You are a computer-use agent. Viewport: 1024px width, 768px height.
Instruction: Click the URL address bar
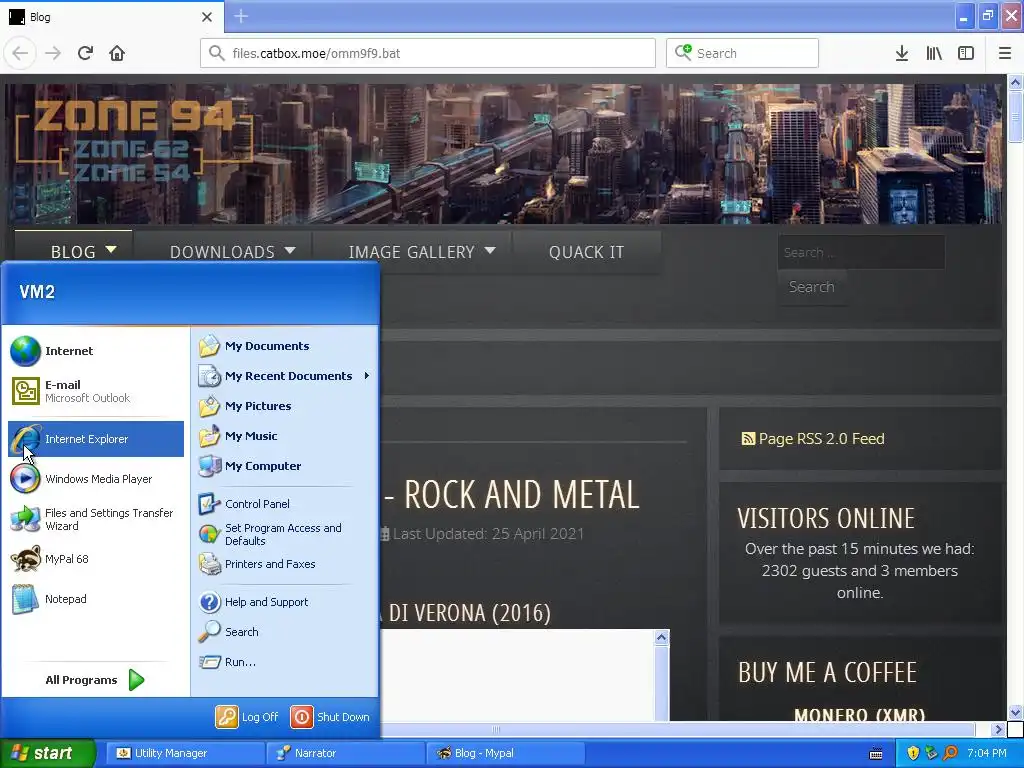pos(428,53)
